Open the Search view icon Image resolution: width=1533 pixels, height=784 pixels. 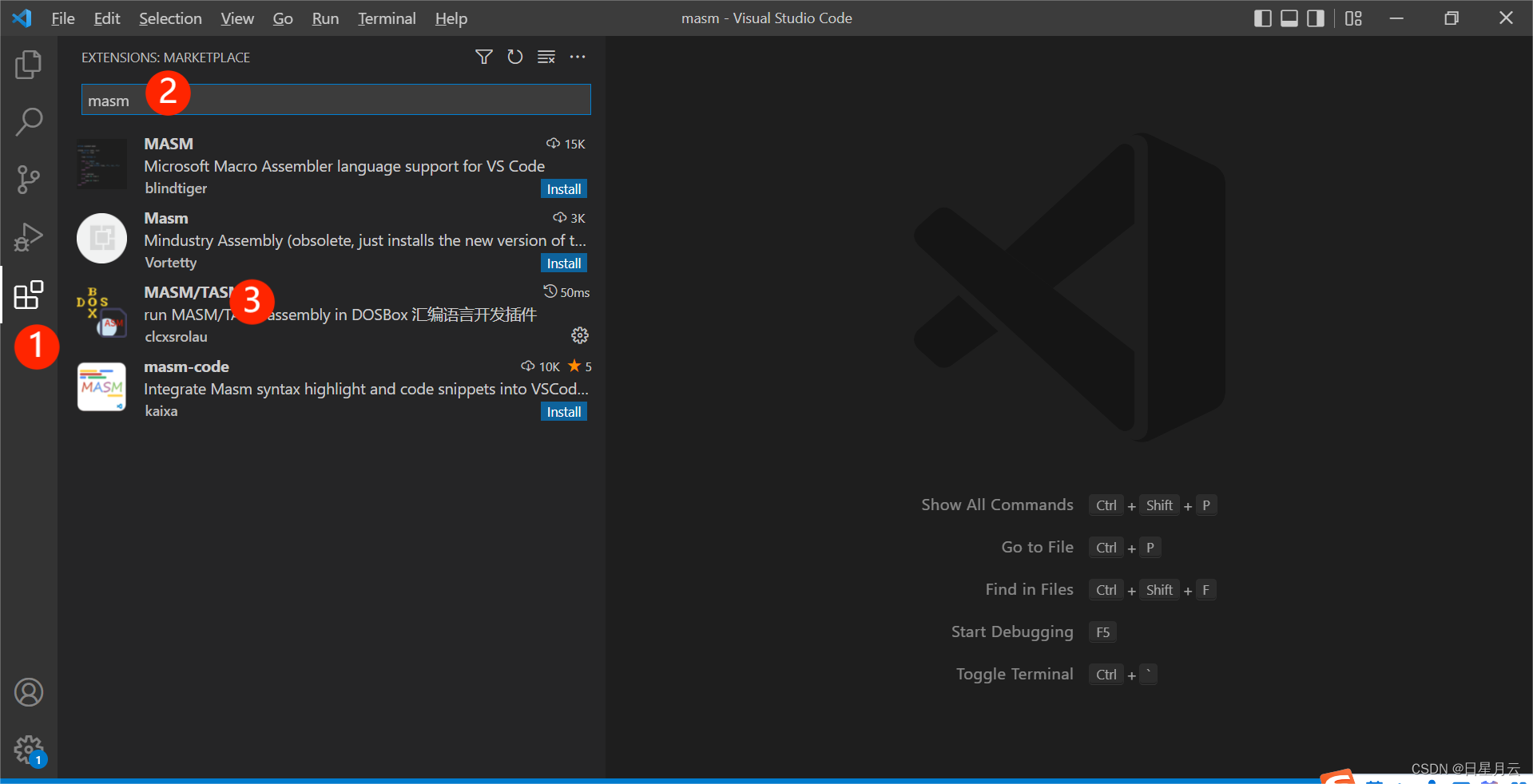click(29, 122)
